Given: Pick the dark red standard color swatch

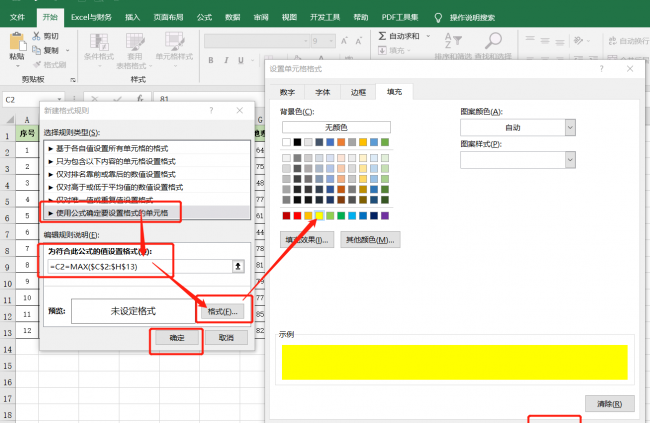Looking at the screenshot, I should pos(286,216).
